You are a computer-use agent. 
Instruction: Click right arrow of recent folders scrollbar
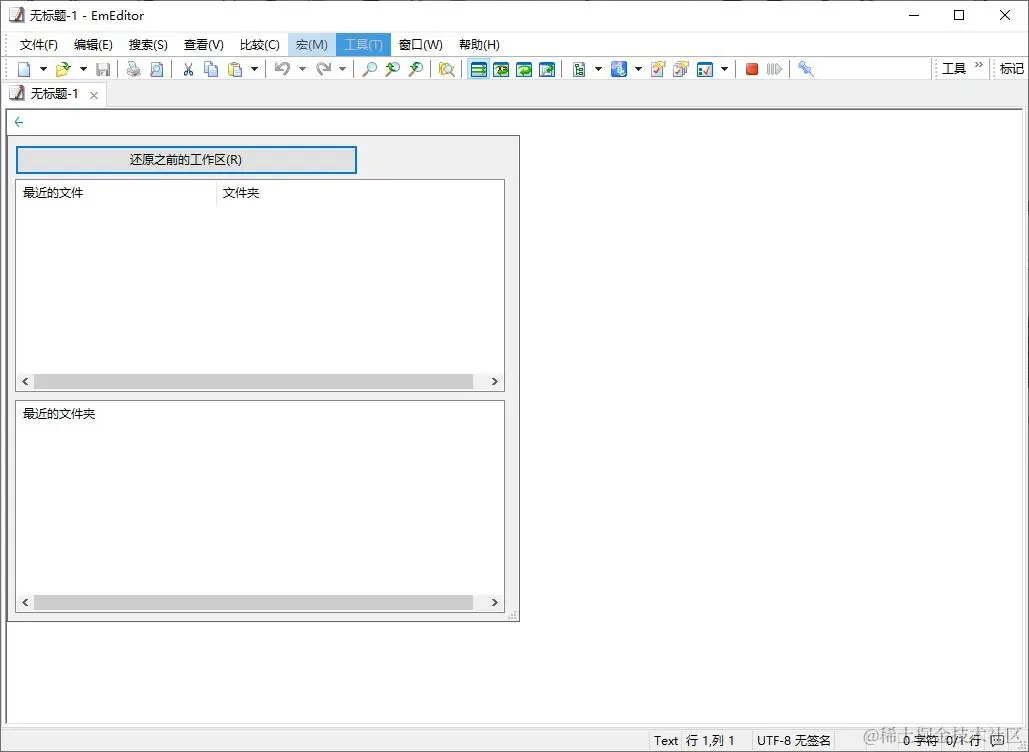click(495, 602)
